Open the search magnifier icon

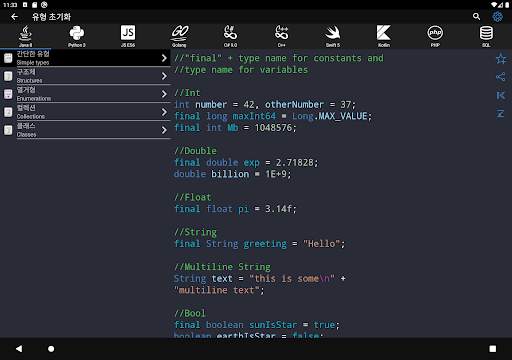tap(476, 16)
